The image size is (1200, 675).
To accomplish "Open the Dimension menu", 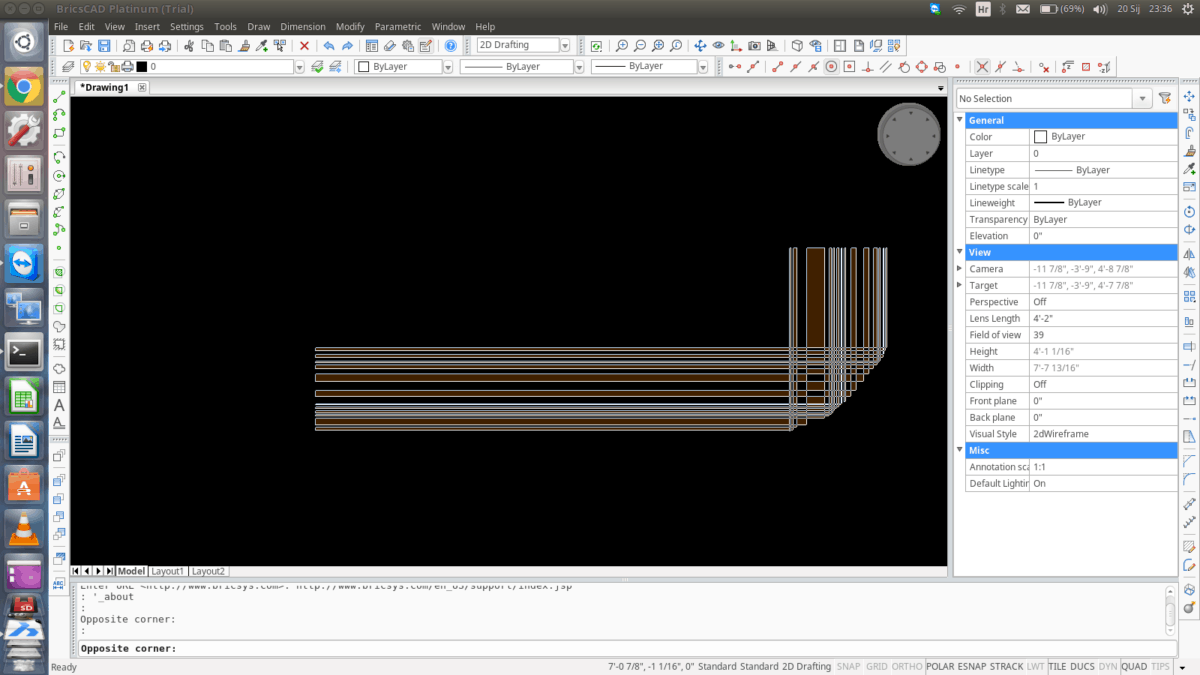I will [x=303, y=27].
